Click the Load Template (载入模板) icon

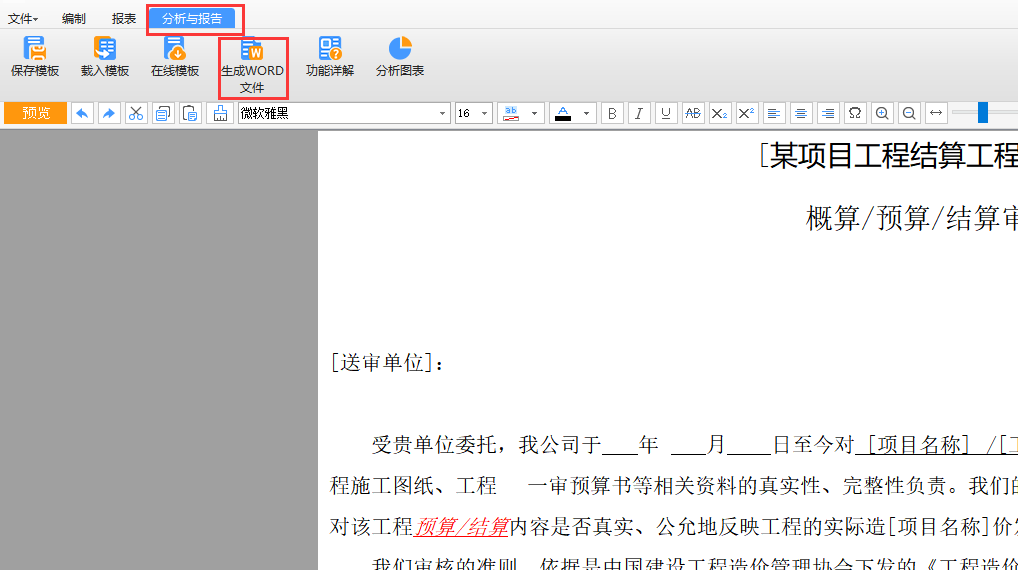(x=105, y=56)
